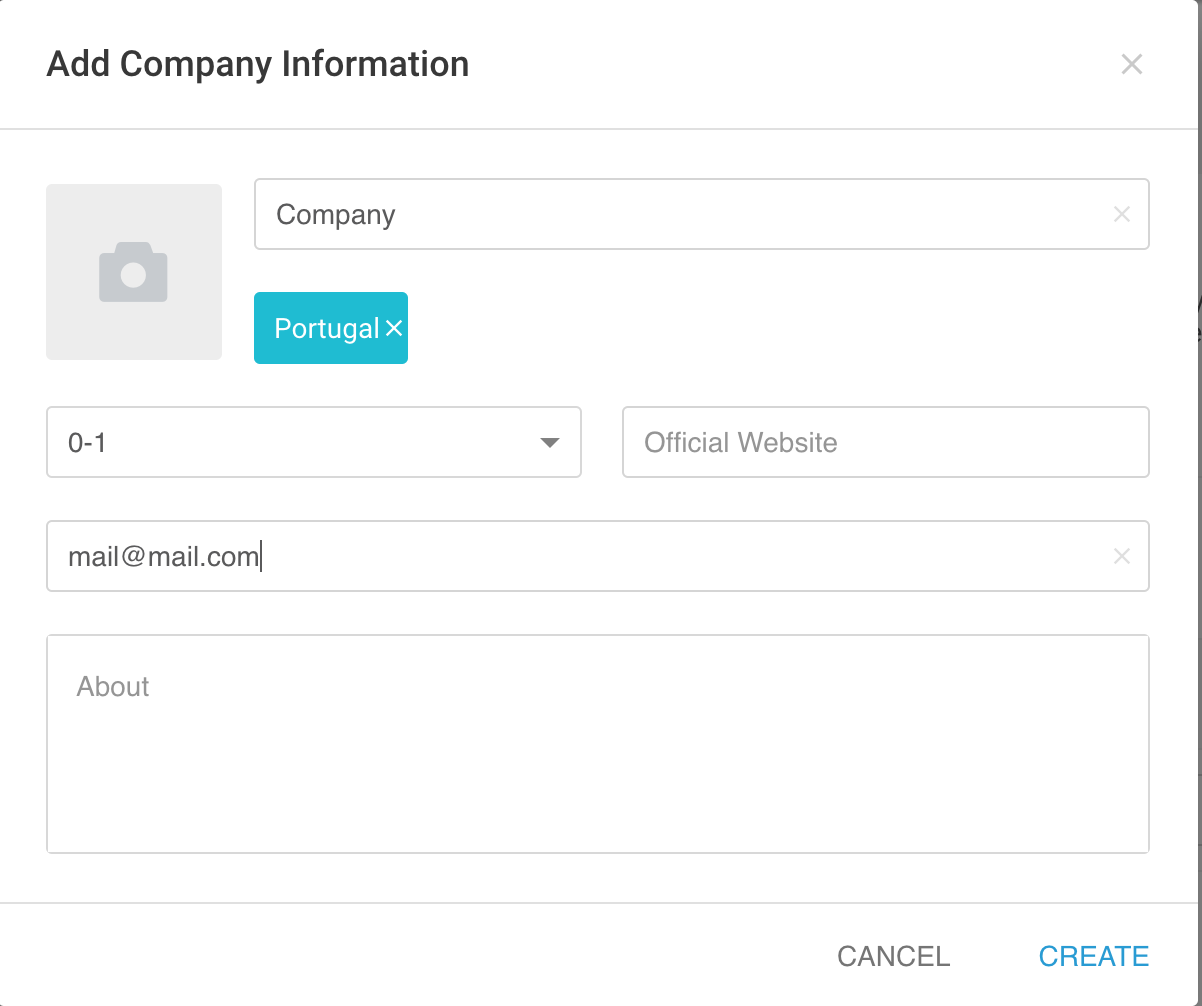The height and width of the screenshot is (1006, 1202).
Task: Clear the Company name field with its X
Action: click(1122, 214)
